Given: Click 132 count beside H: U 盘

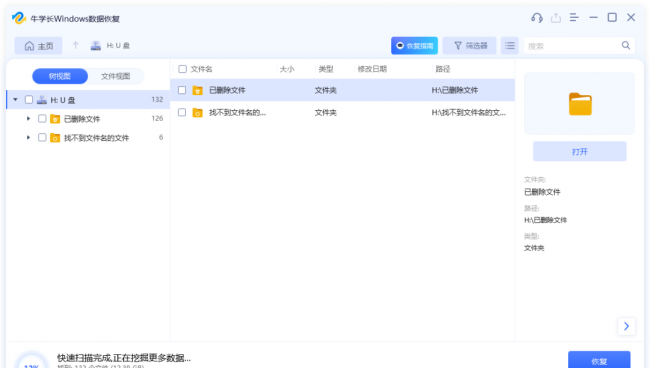Looking at the screenshot, I should [x=157, y=99].
